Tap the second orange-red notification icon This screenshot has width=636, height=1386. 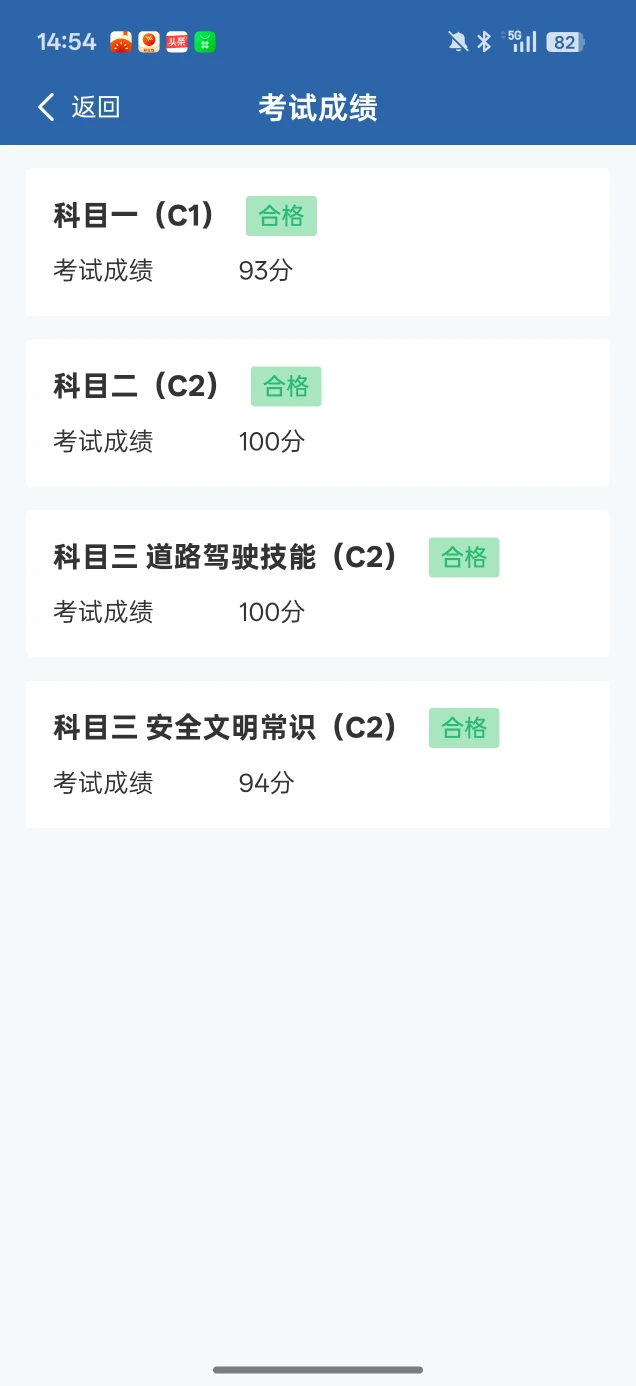tap(149, 42)
